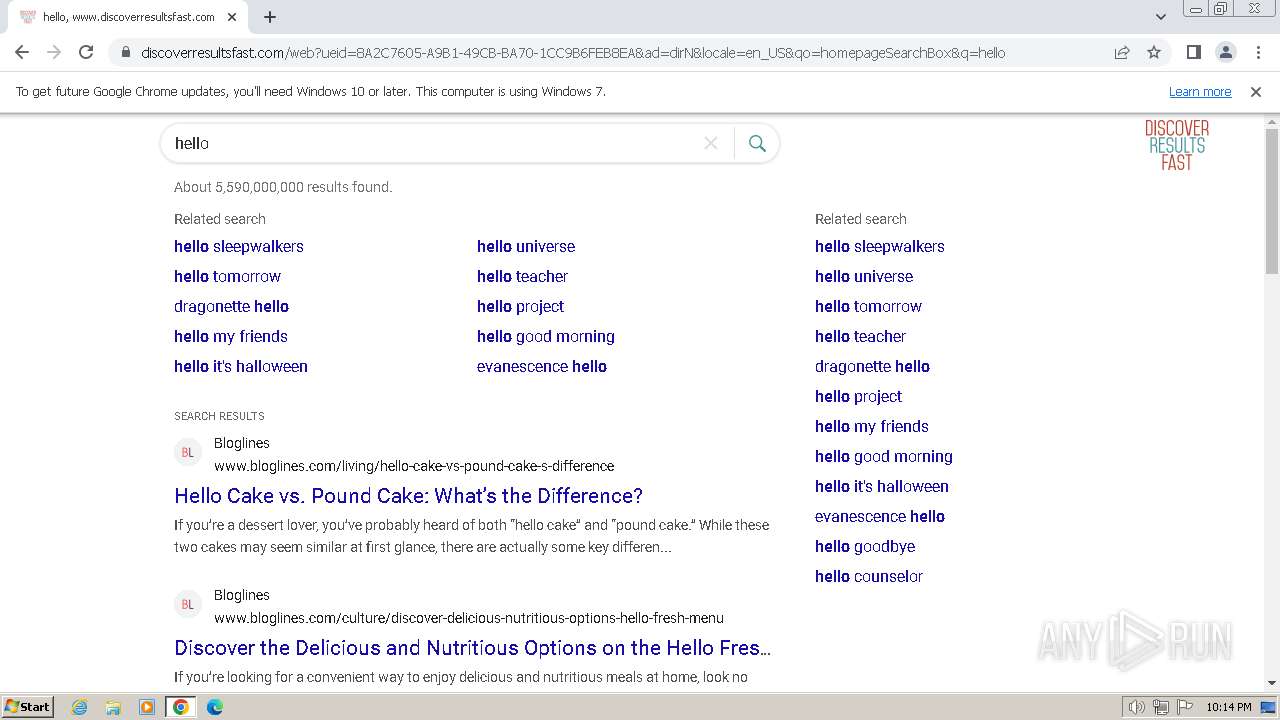Image resolution: width=1280 pixels, height=720 pixels.
Task: Click the browser forward arrow
Action: point(54,53)
